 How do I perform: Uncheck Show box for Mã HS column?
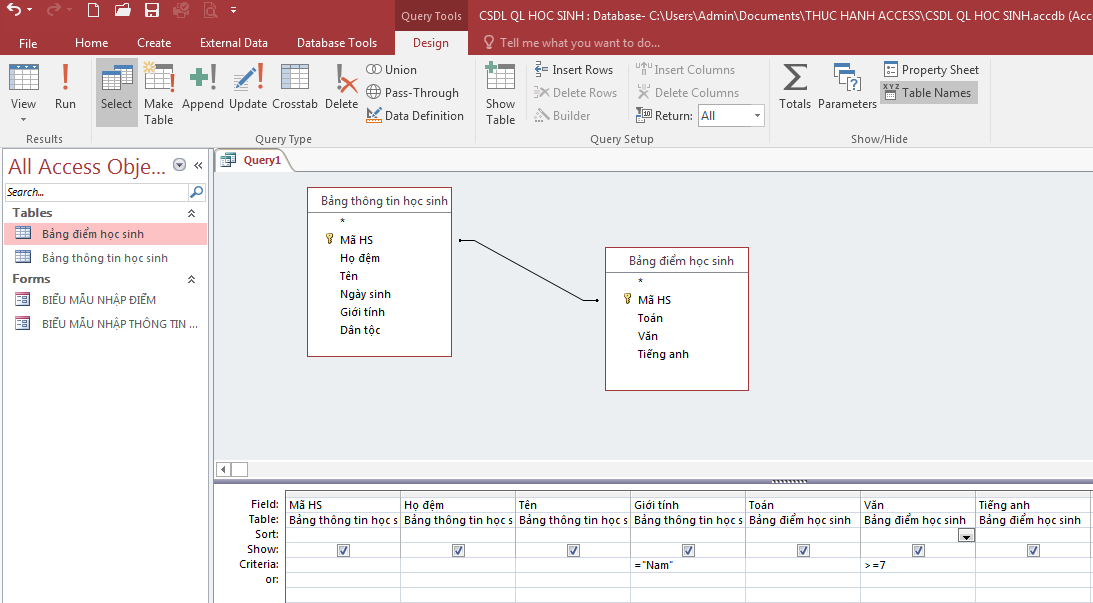[x=343, y=550]
